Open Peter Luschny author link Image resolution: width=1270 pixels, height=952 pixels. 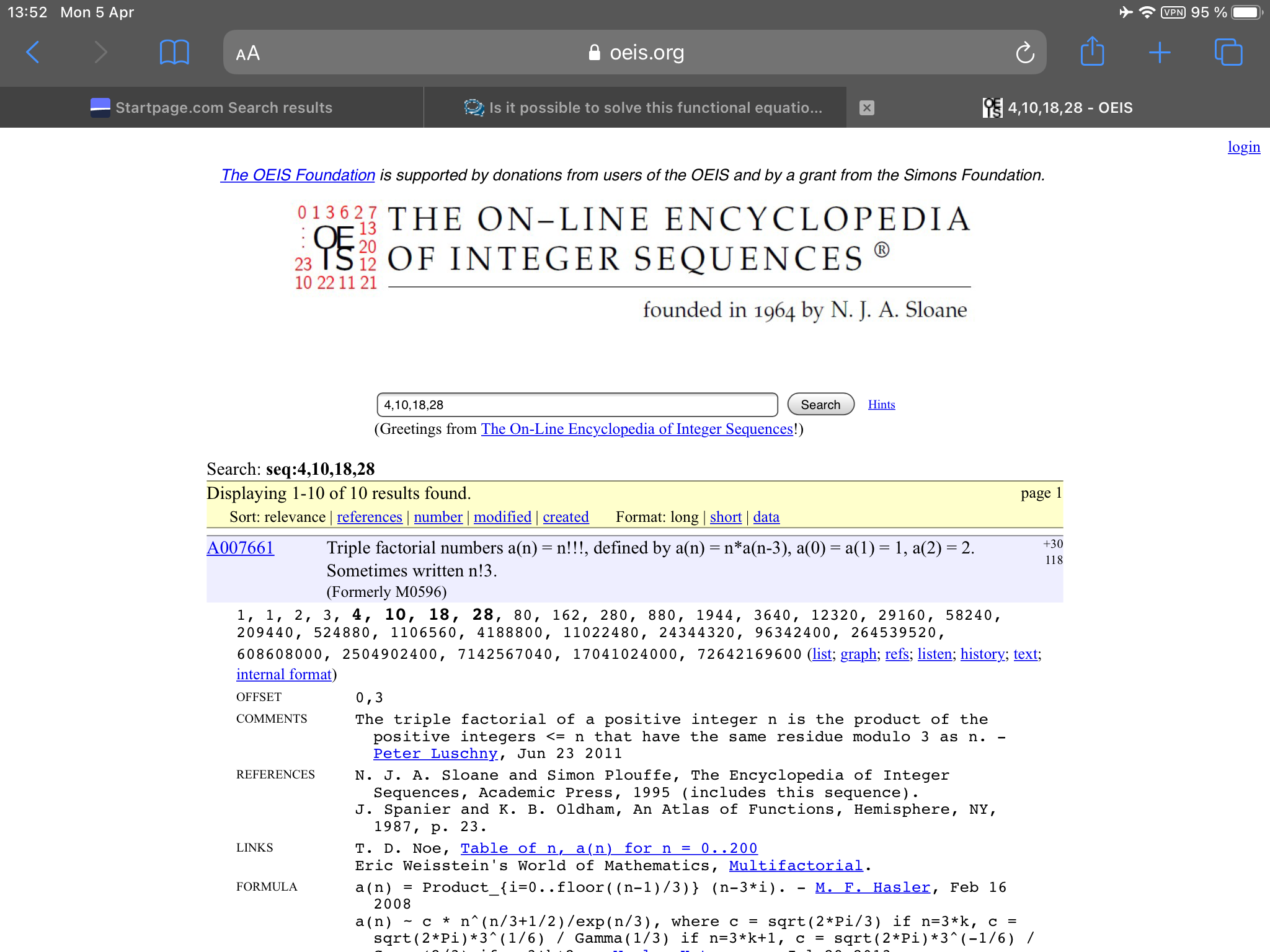(x=435, y=754)
